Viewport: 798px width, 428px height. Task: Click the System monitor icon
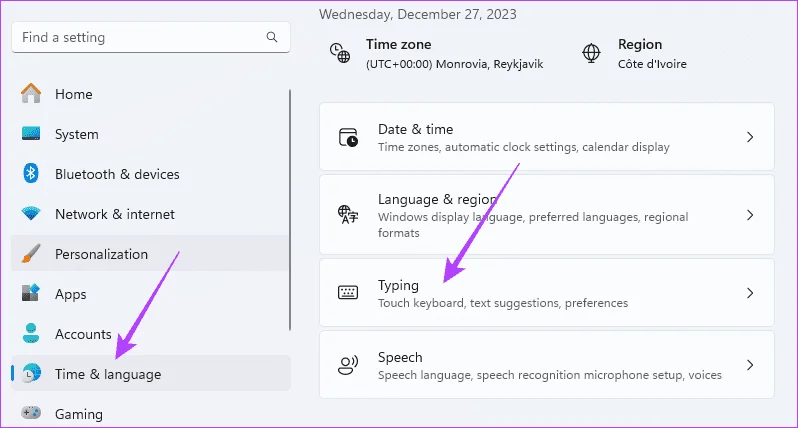[x=31, y=134]
